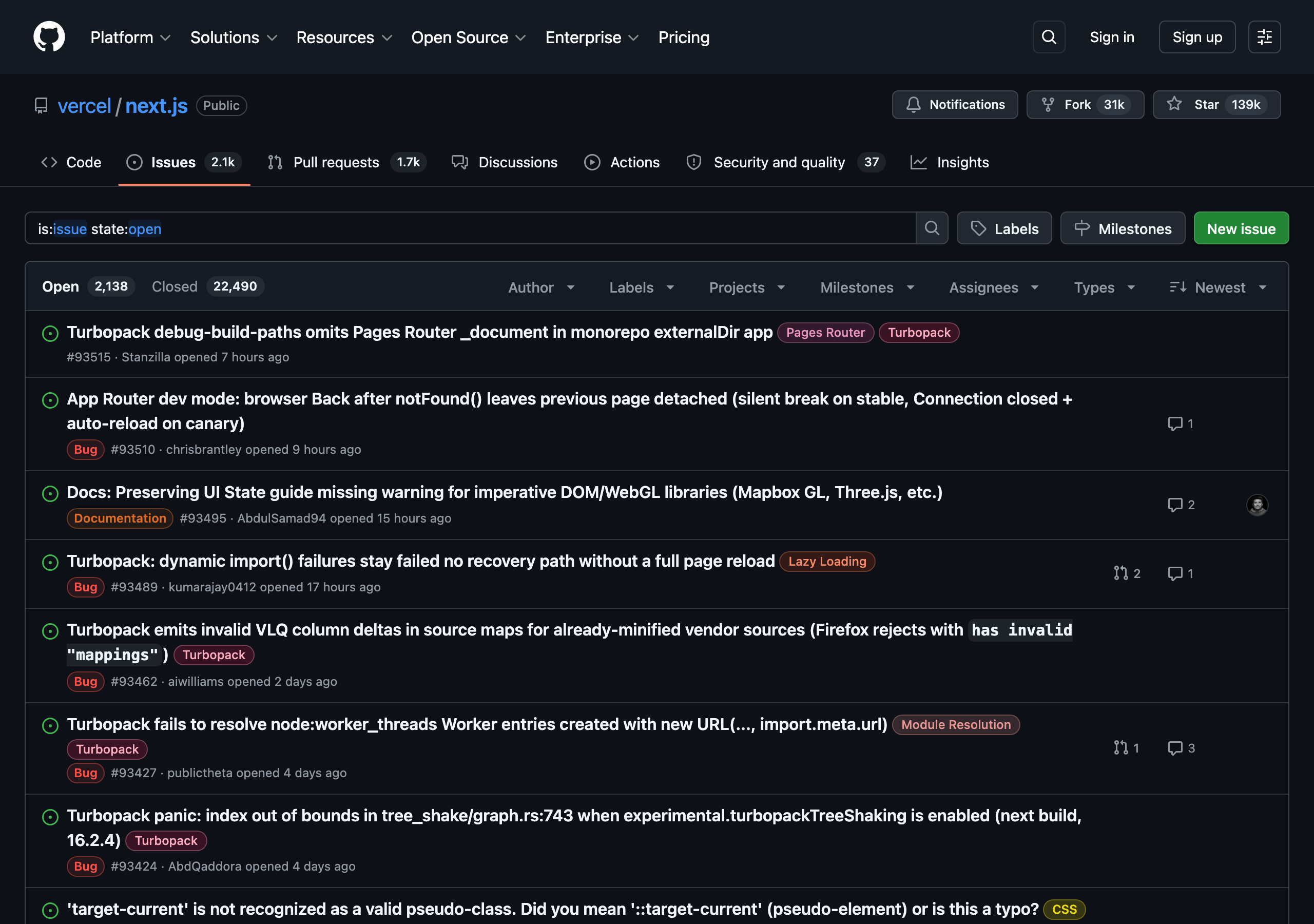Open the Assignees filter dropdown

tap(994, 287)
